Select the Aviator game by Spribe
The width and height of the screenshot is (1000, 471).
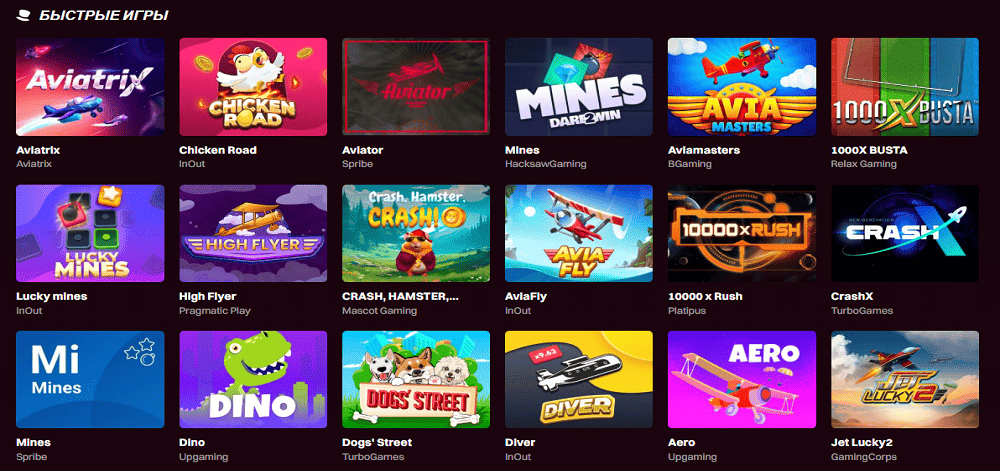click(416, 87)
